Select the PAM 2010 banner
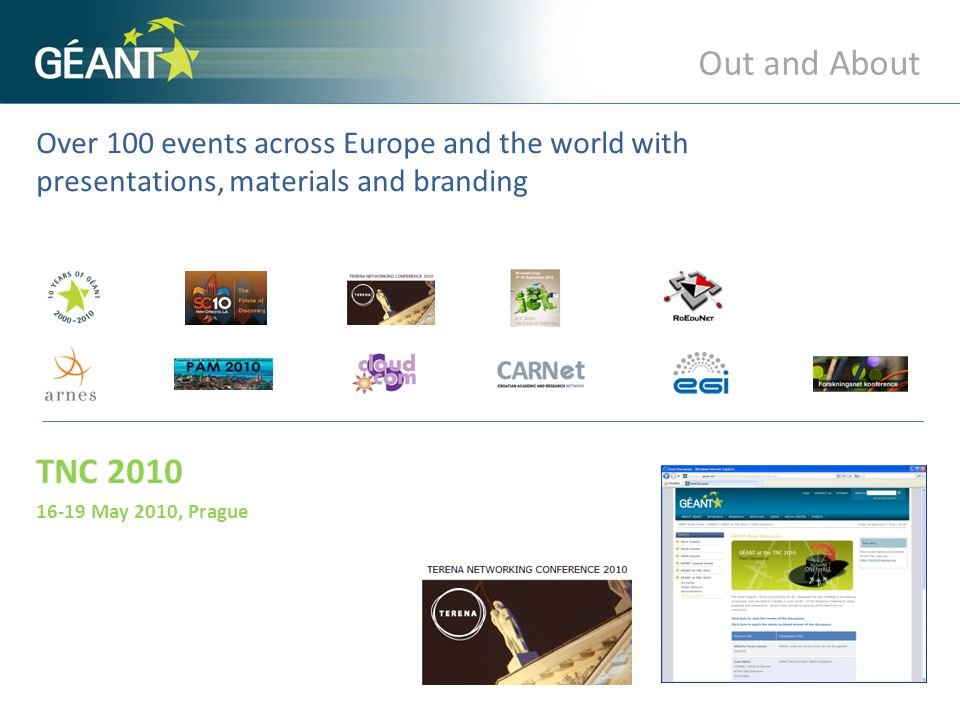 pyautogui.click(x=223, y=374)
